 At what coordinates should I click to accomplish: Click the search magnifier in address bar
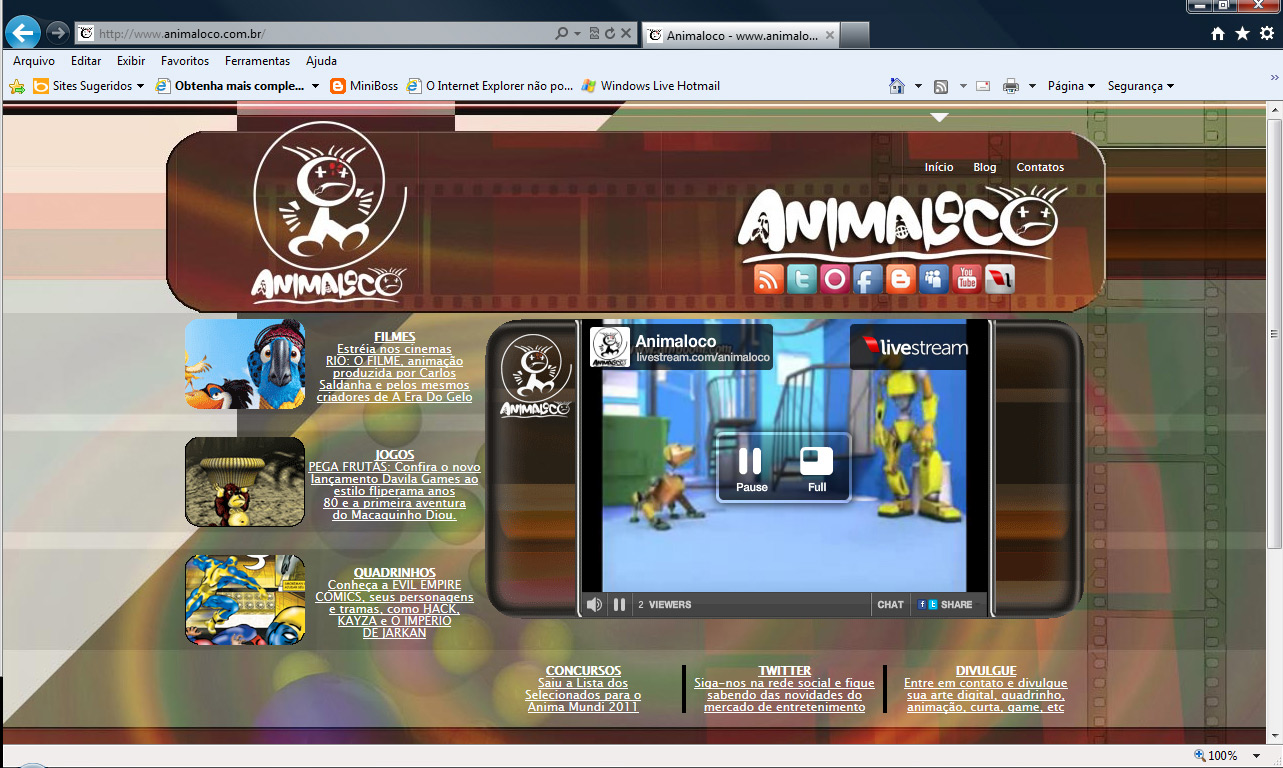click(562, 33)
